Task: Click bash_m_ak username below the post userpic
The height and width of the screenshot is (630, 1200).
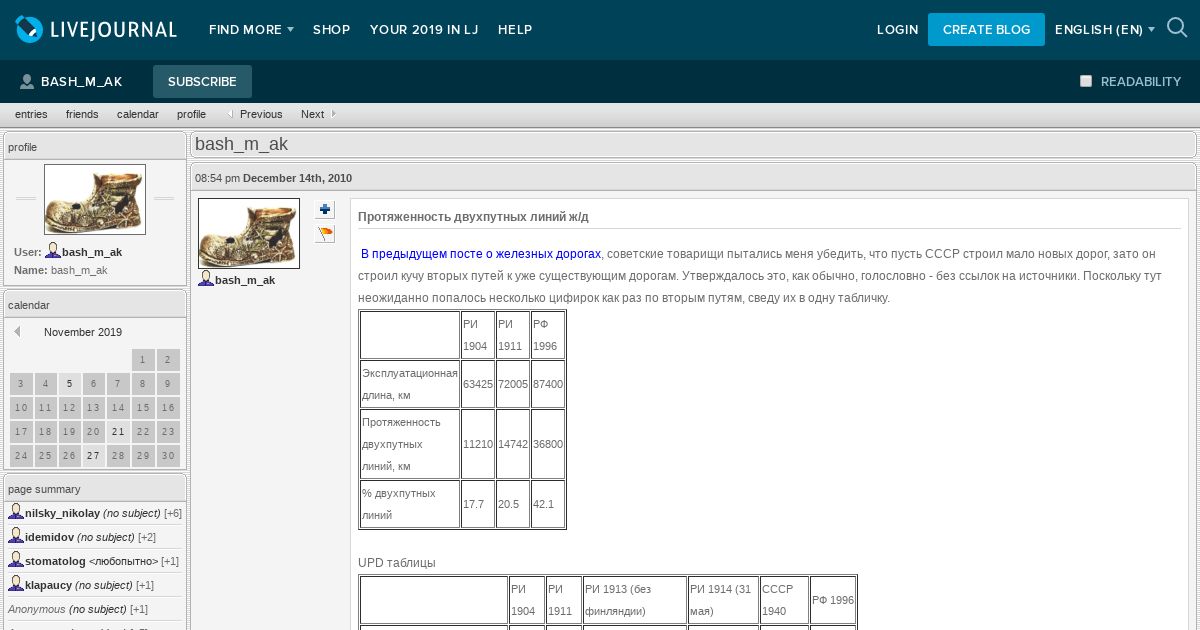Action: 245,280
